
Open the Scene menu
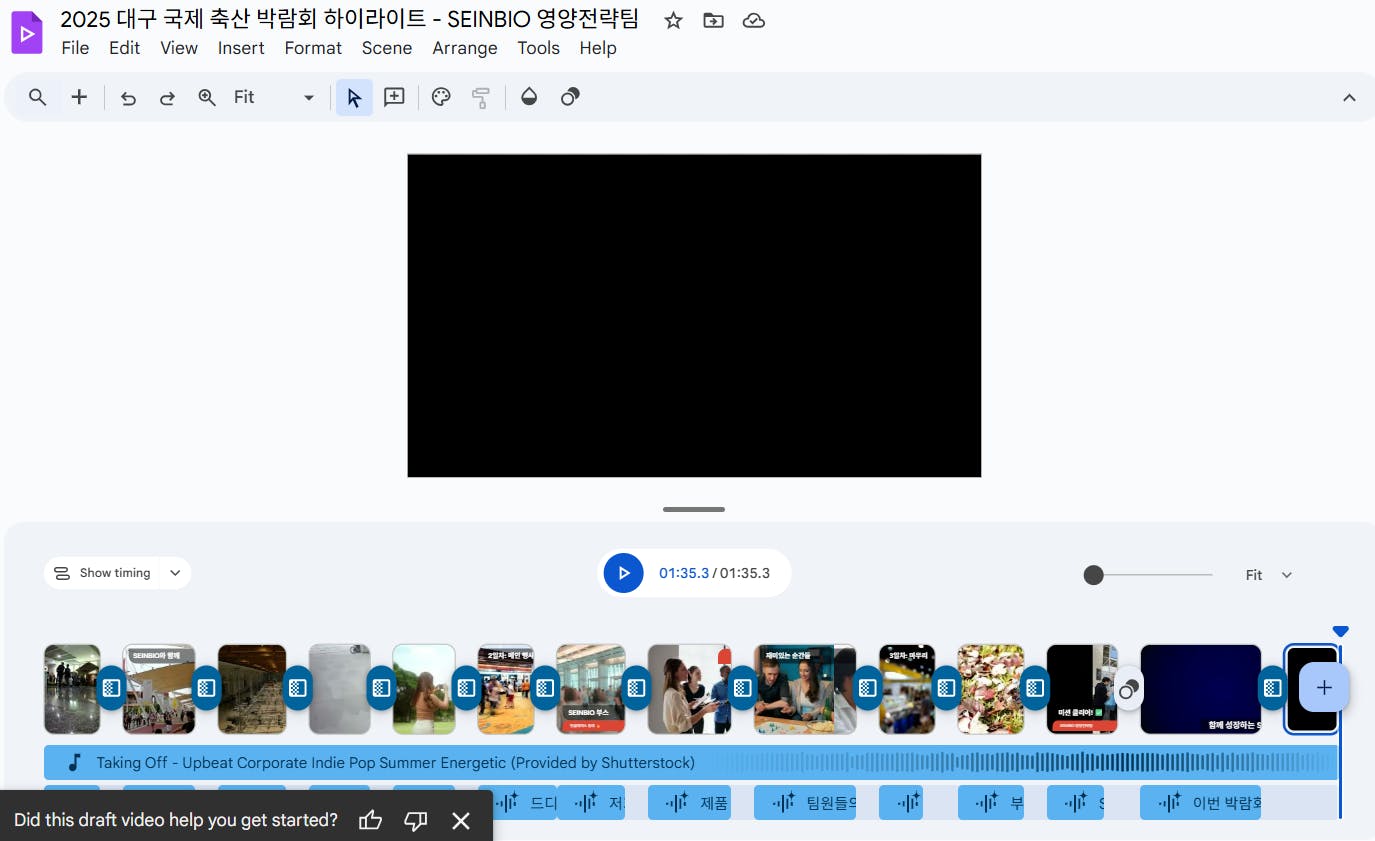point(387,48)
